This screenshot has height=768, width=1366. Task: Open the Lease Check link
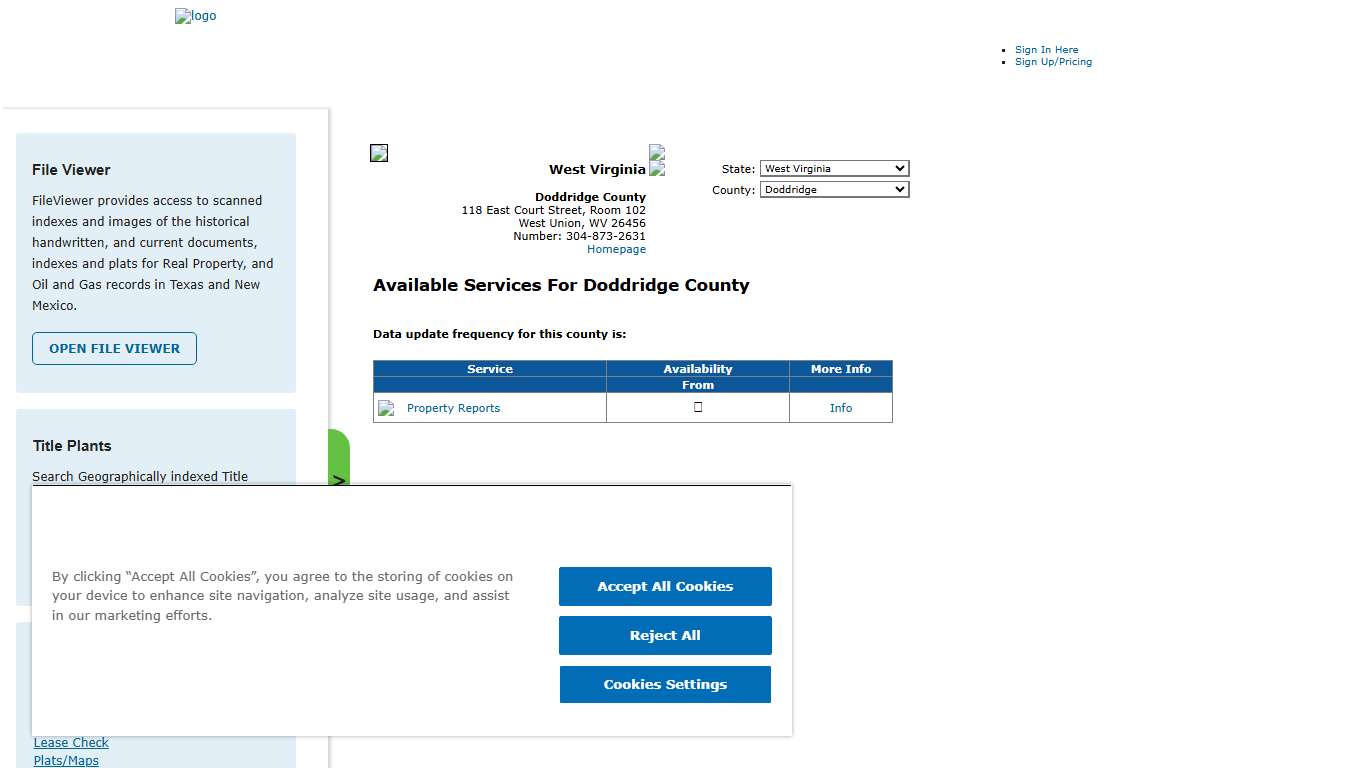pyautogui.click(x=70, y=742)
